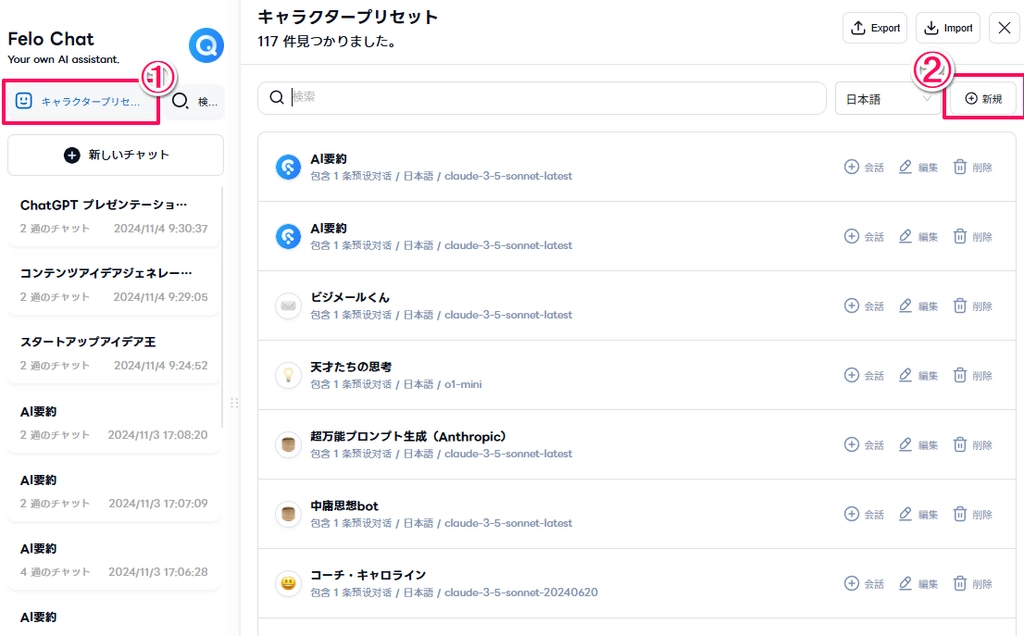Screen dimensions: 1024x636
Task: Select the 超万能プロンプト生成 (Anthropic) title
Action: tap(408, 436)
